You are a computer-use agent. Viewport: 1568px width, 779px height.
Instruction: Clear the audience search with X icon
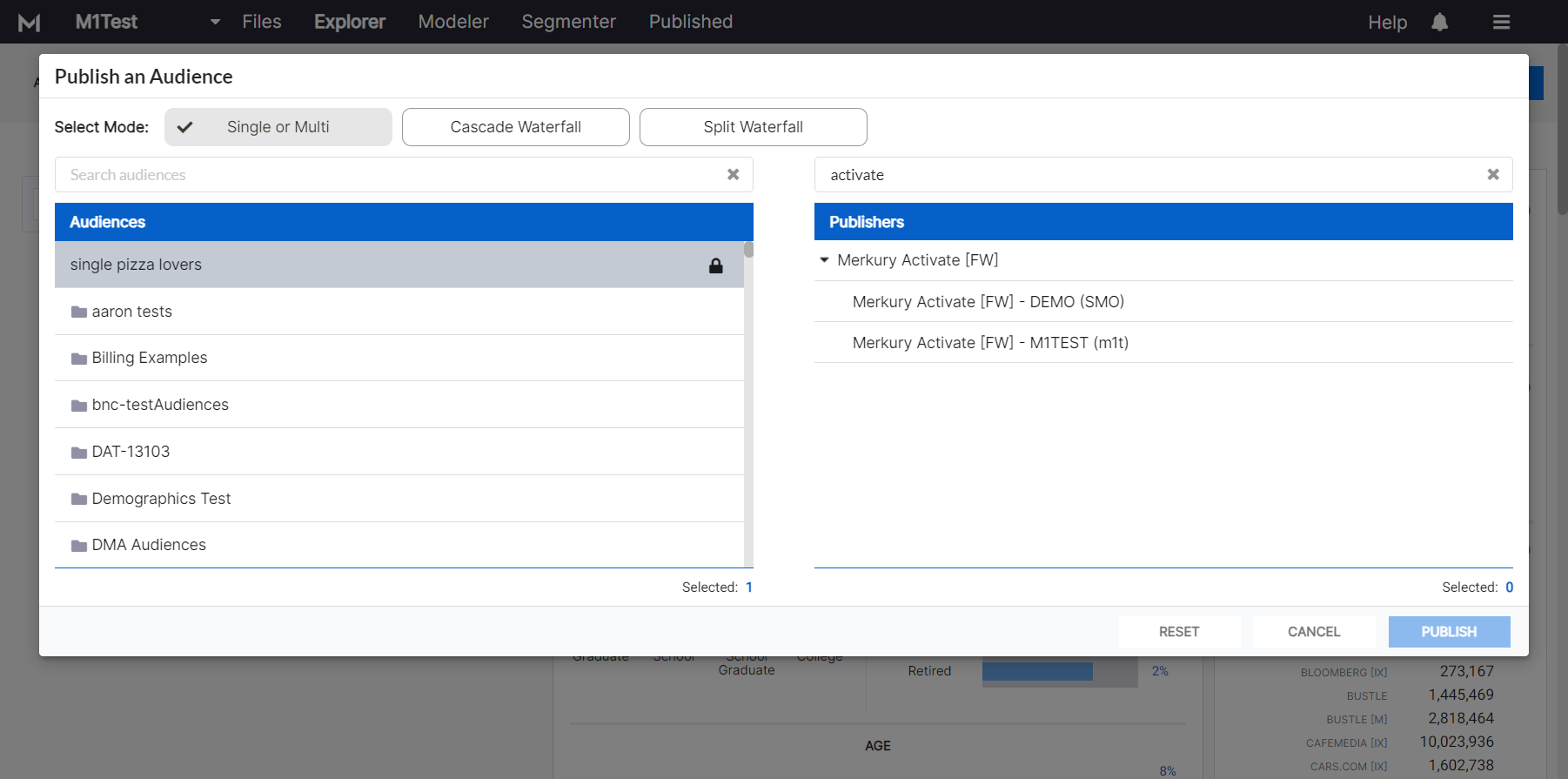click(734, 175)
